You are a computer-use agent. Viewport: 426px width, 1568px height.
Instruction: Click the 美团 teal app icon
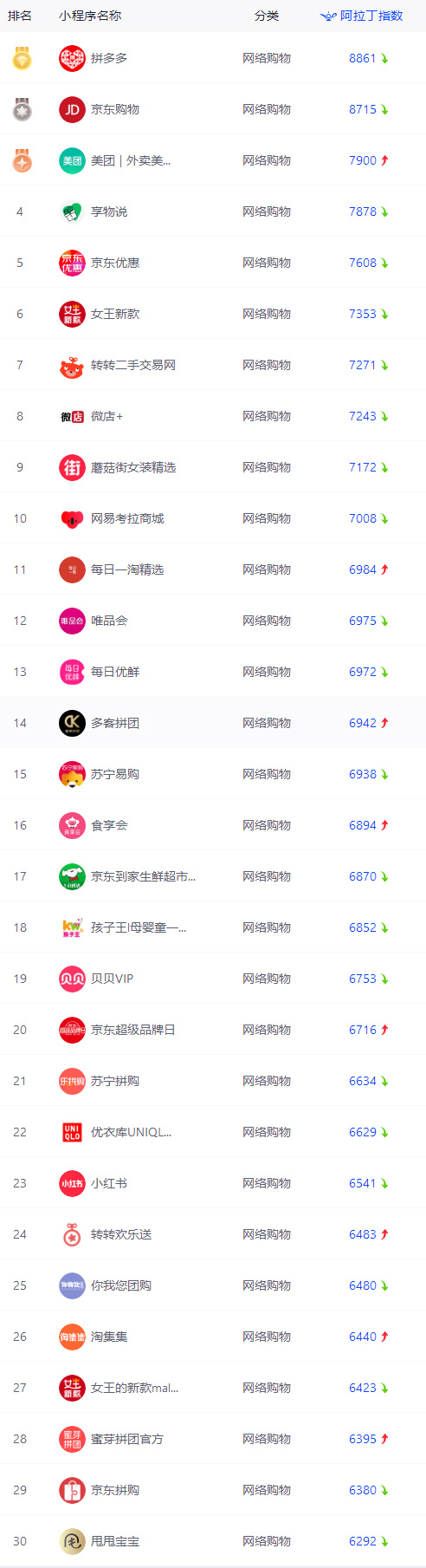coord(72,160)
